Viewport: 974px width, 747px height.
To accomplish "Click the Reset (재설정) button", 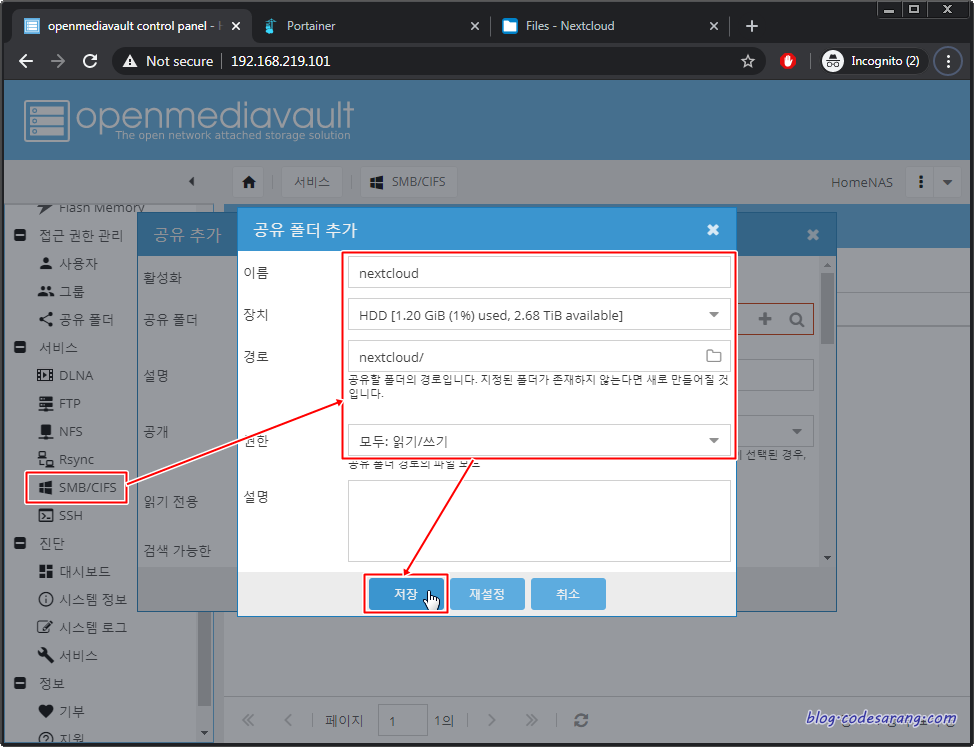I will point(487,594).
